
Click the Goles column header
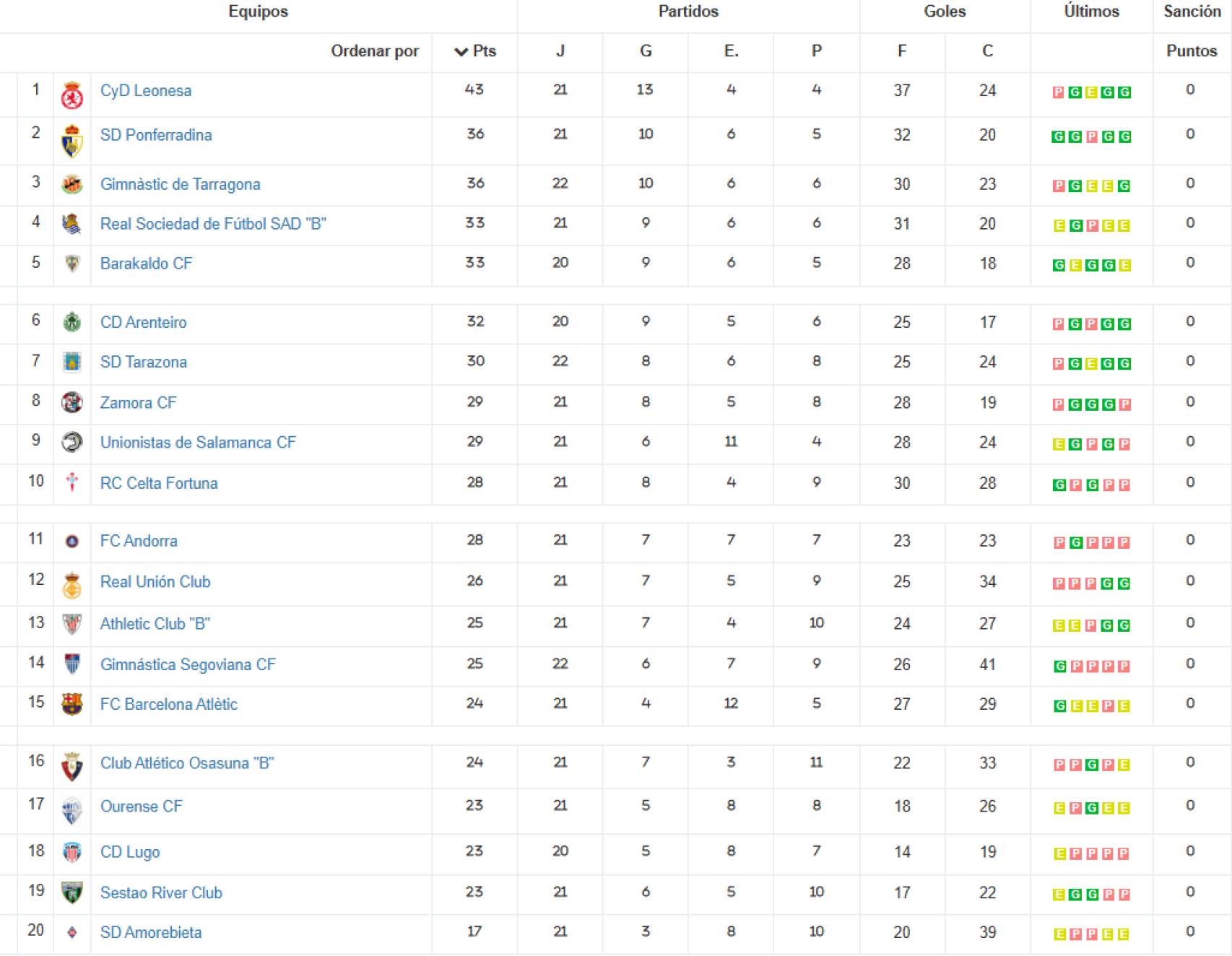pyautogui.click(x=944, y=12)
